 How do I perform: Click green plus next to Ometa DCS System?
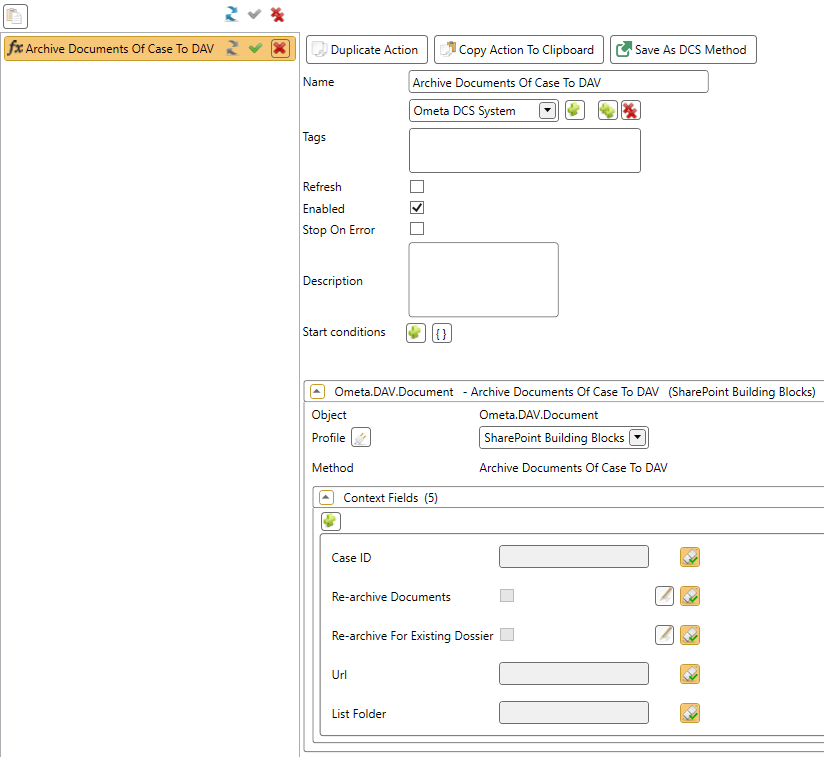[x=574, y=110]
